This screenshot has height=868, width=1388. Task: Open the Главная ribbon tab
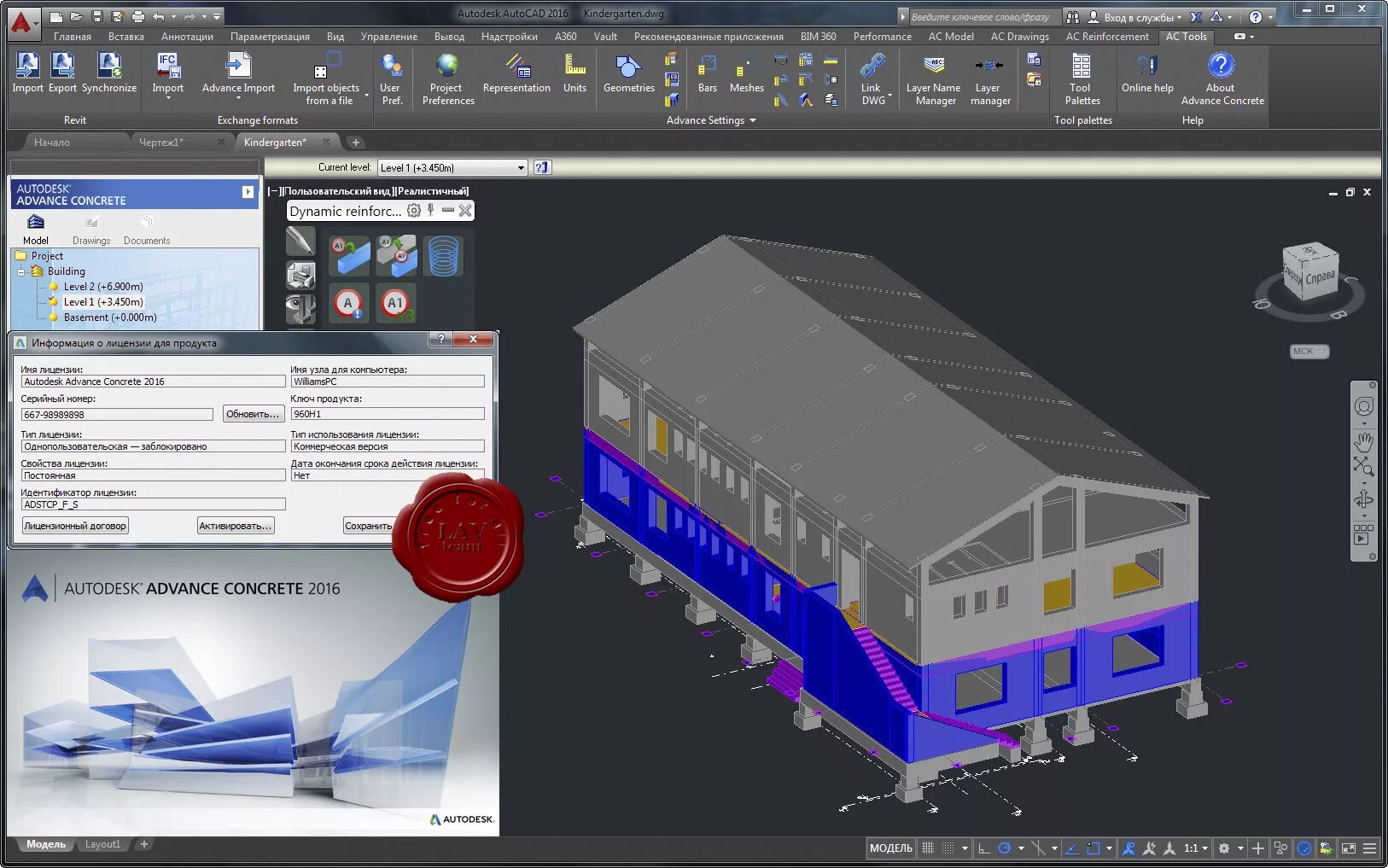(73, 37)
